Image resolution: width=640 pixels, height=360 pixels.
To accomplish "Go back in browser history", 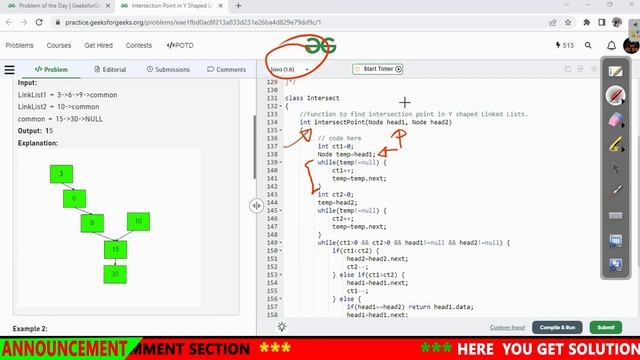I will tap(9, 22).
